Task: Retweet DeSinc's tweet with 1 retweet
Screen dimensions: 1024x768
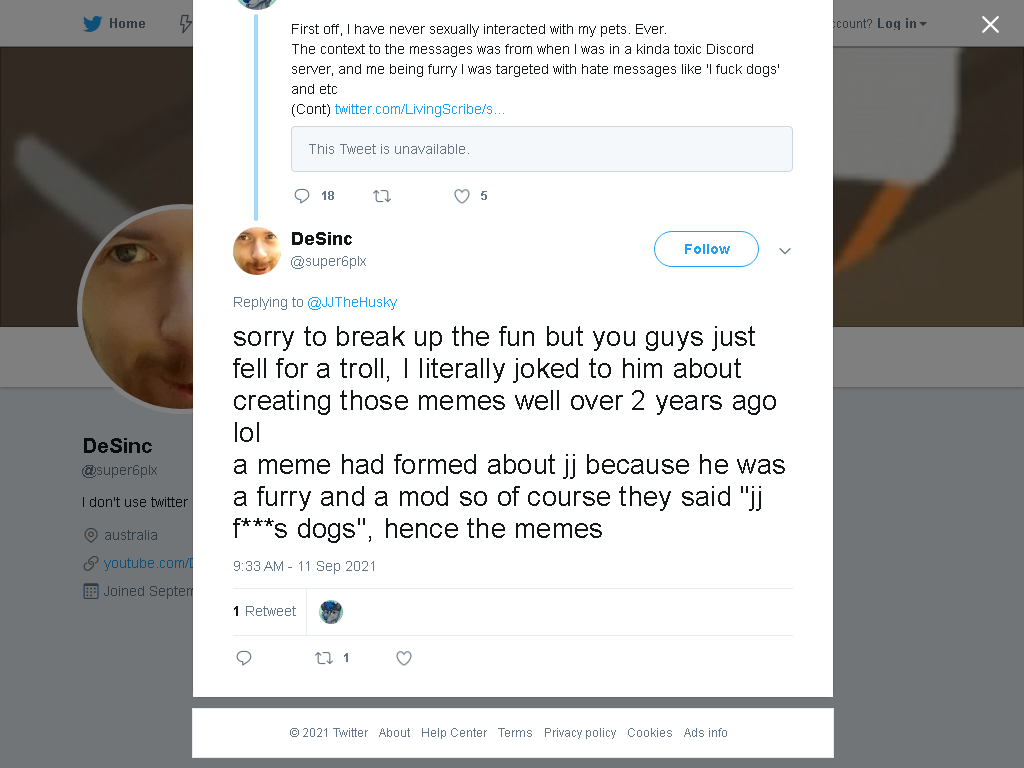Action: [x=324, y=658]
